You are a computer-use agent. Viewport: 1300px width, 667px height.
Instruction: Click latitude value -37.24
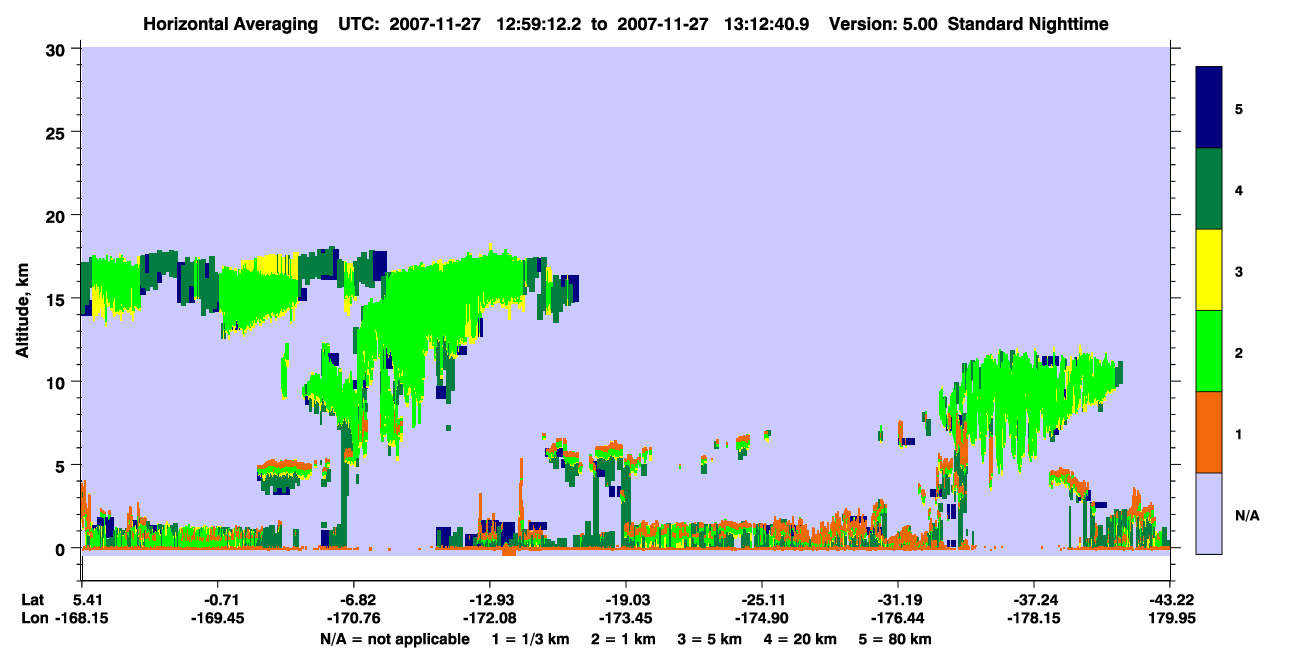(1034, 600)
